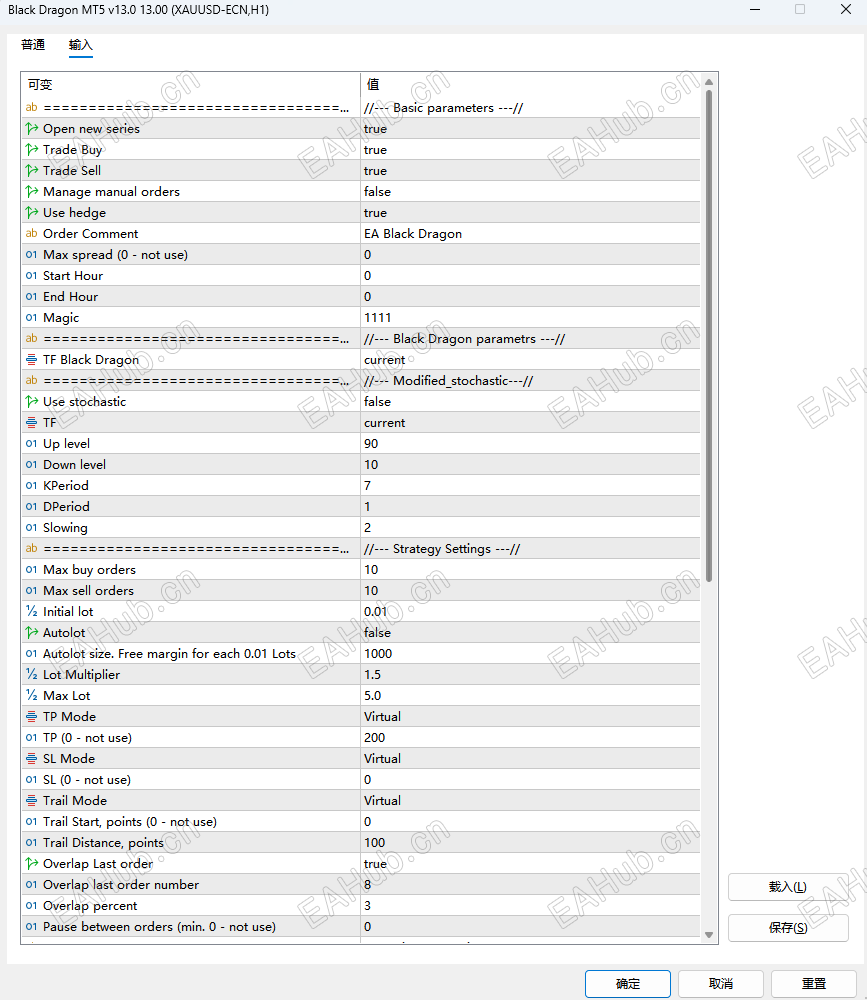Click the enum icon beside SL Mode
The height and width of the screenshot is (1000, 867).
pyautogui.click(x=32, y=759)
